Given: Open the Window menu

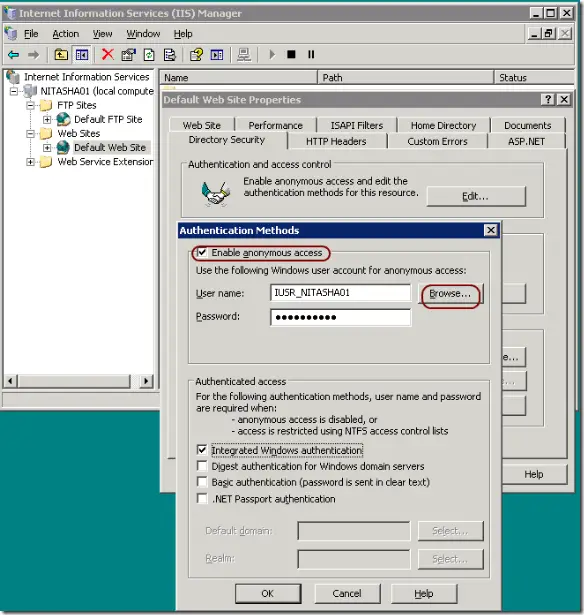Looking at the screenshot, I should [x=143, y=34].
